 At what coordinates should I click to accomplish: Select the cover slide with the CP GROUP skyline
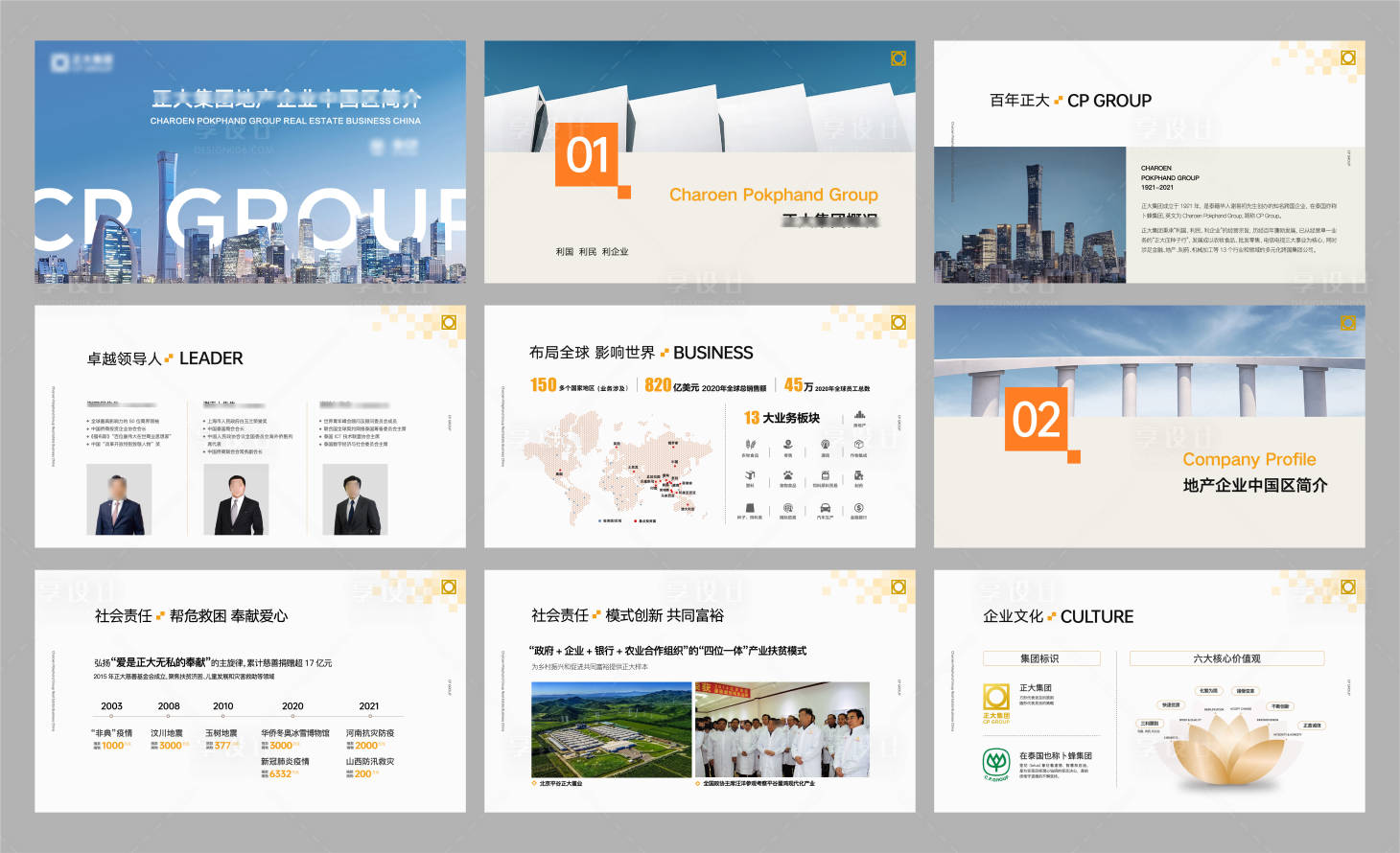coord(250,162)
